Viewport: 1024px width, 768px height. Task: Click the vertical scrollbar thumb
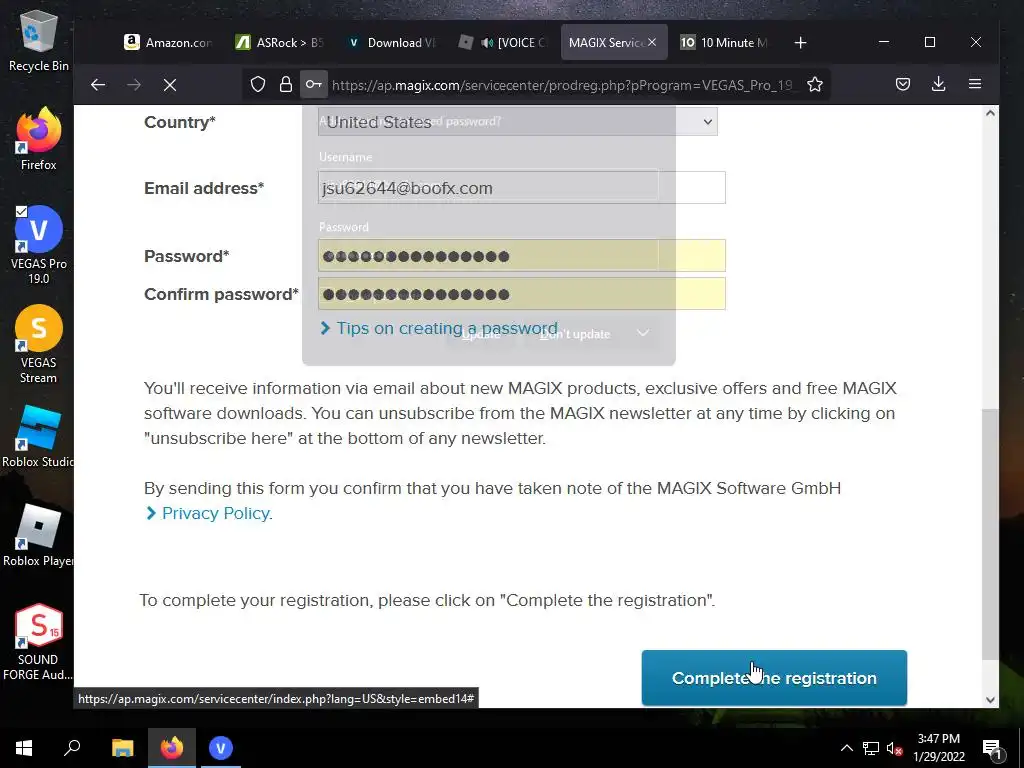(x=990, y=534)
